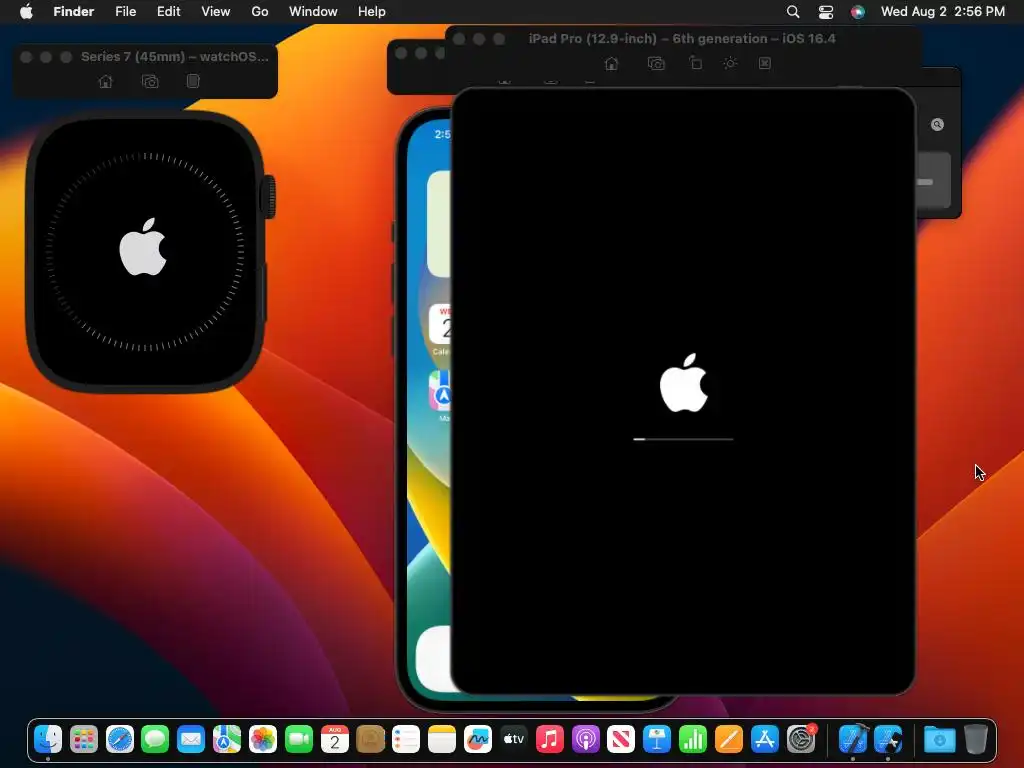Open Xcode from the Dock

(853, 739)
